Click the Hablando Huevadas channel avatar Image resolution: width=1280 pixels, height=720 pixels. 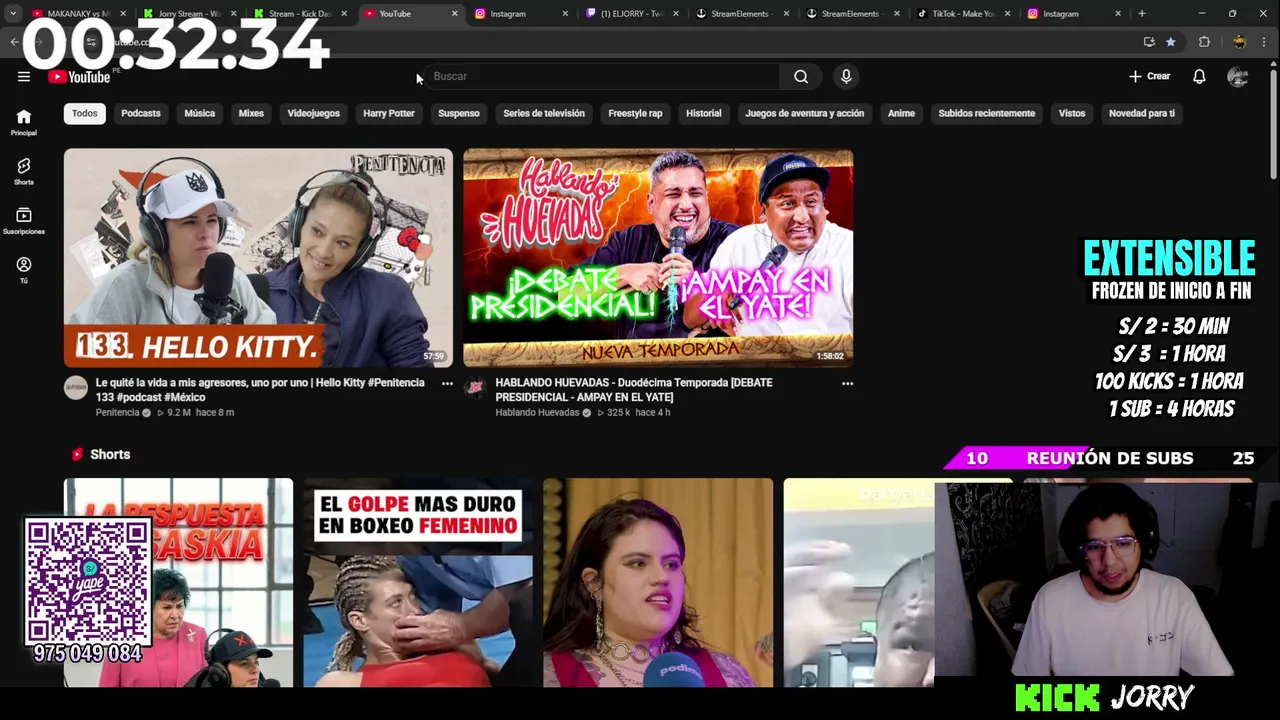[475, 388]
